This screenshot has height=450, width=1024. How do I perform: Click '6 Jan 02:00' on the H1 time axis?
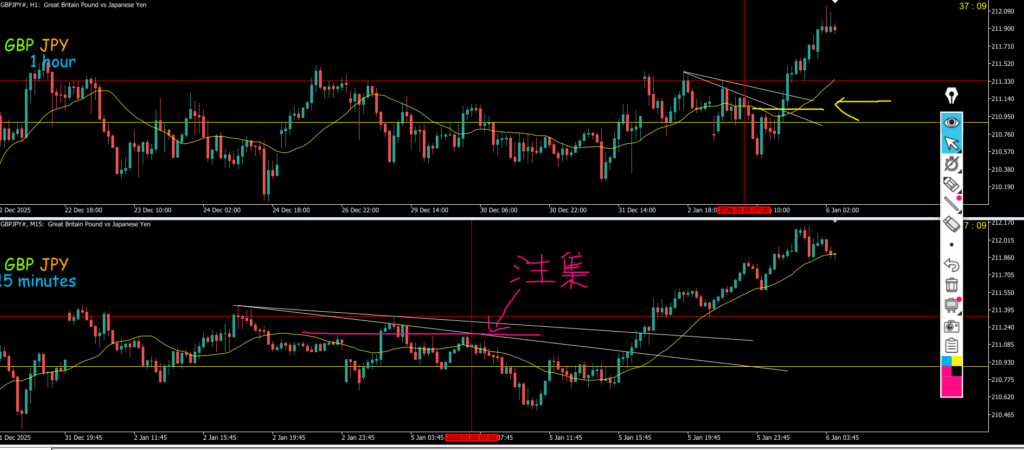844,210
